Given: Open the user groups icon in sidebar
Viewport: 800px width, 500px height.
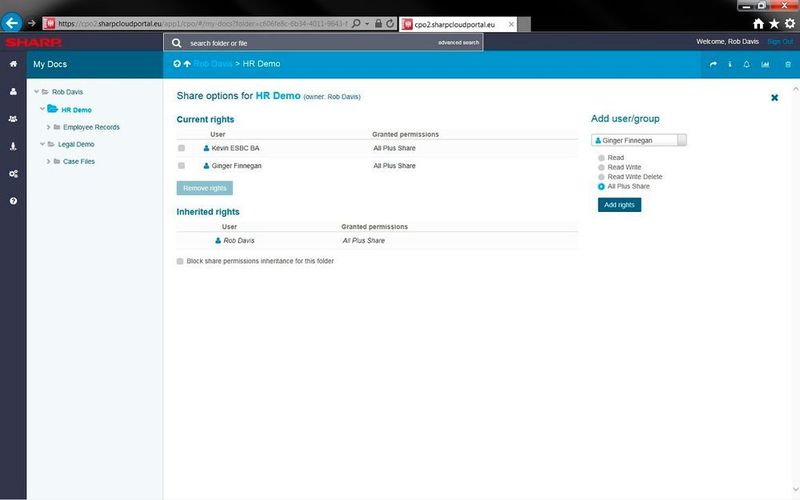Looking at the screenshot, I should pyautogui.click(x=13, y=118).
